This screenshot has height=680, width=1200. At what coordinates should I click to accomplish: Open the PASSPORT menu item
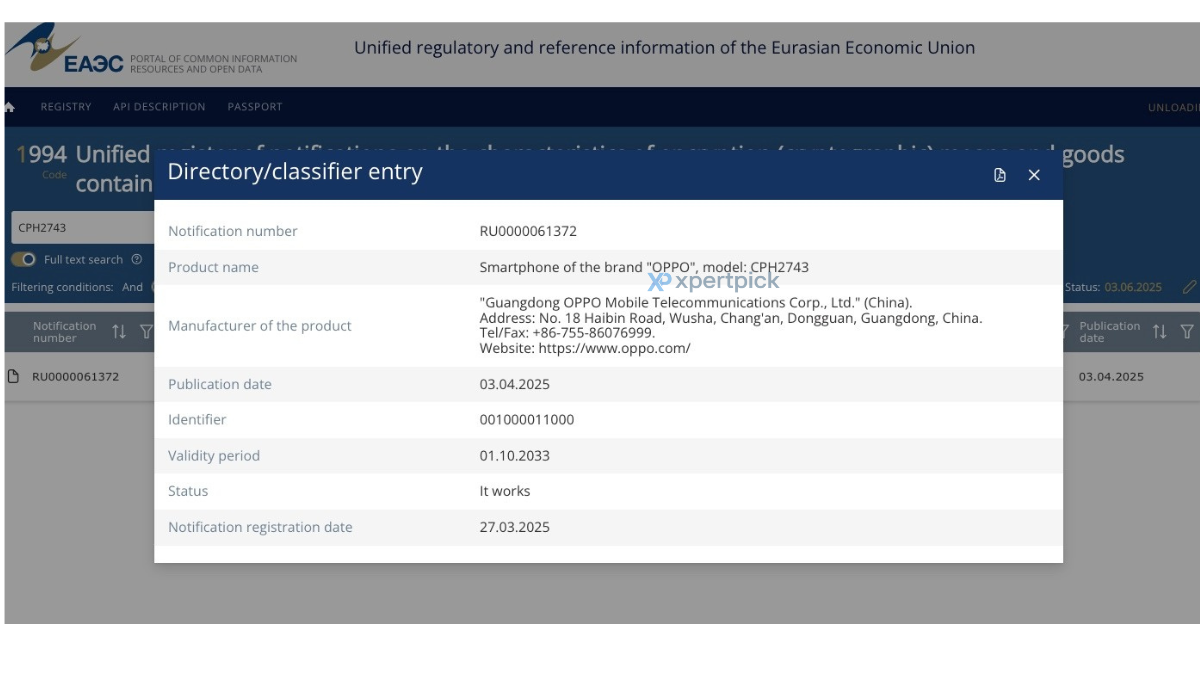[255, 107]
